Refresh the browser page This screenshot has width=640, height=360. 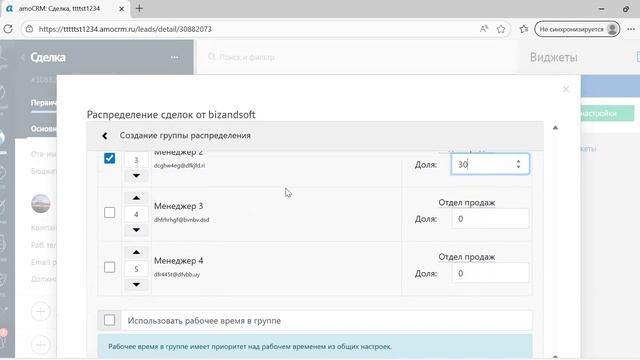pyautogui.click(x=8, y=29)
